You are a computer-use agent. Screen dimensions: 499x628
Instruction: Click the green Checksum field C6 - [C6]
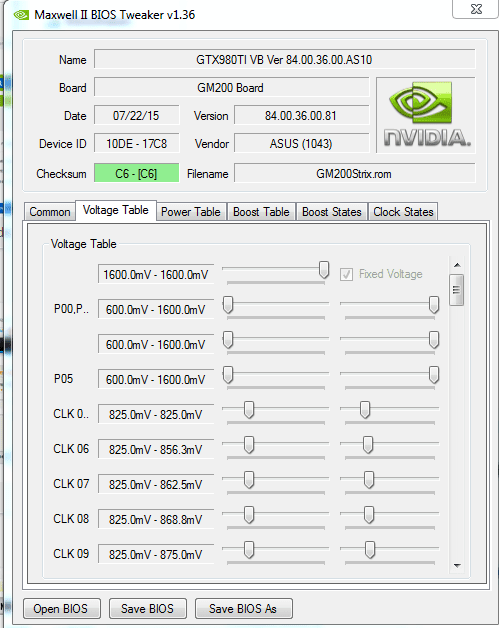137,173
